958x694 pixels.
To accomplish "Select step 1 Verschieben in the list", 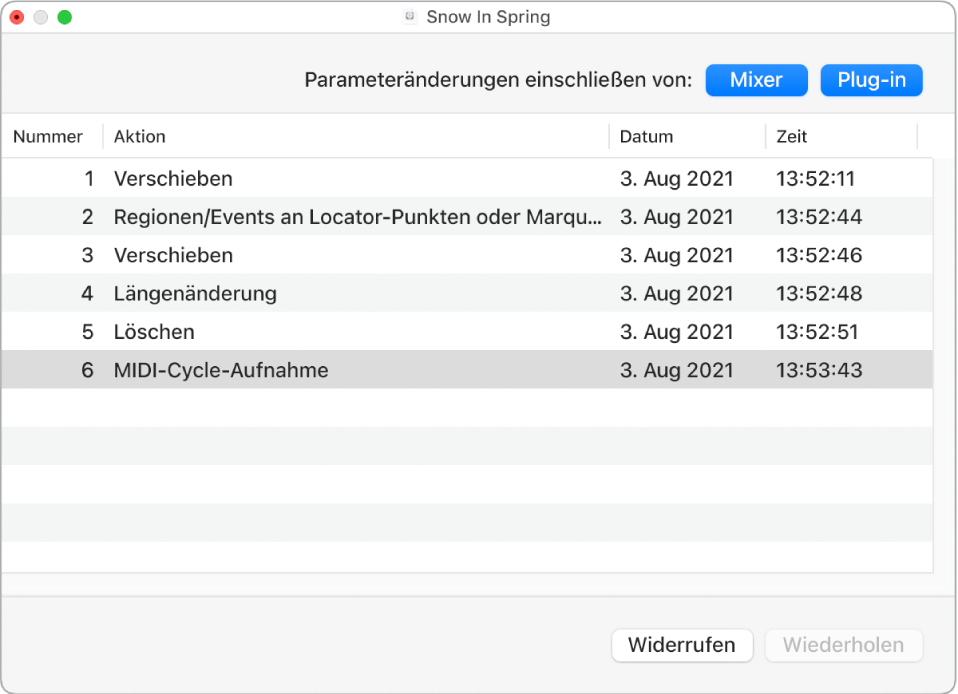I will tap(173, 179).
